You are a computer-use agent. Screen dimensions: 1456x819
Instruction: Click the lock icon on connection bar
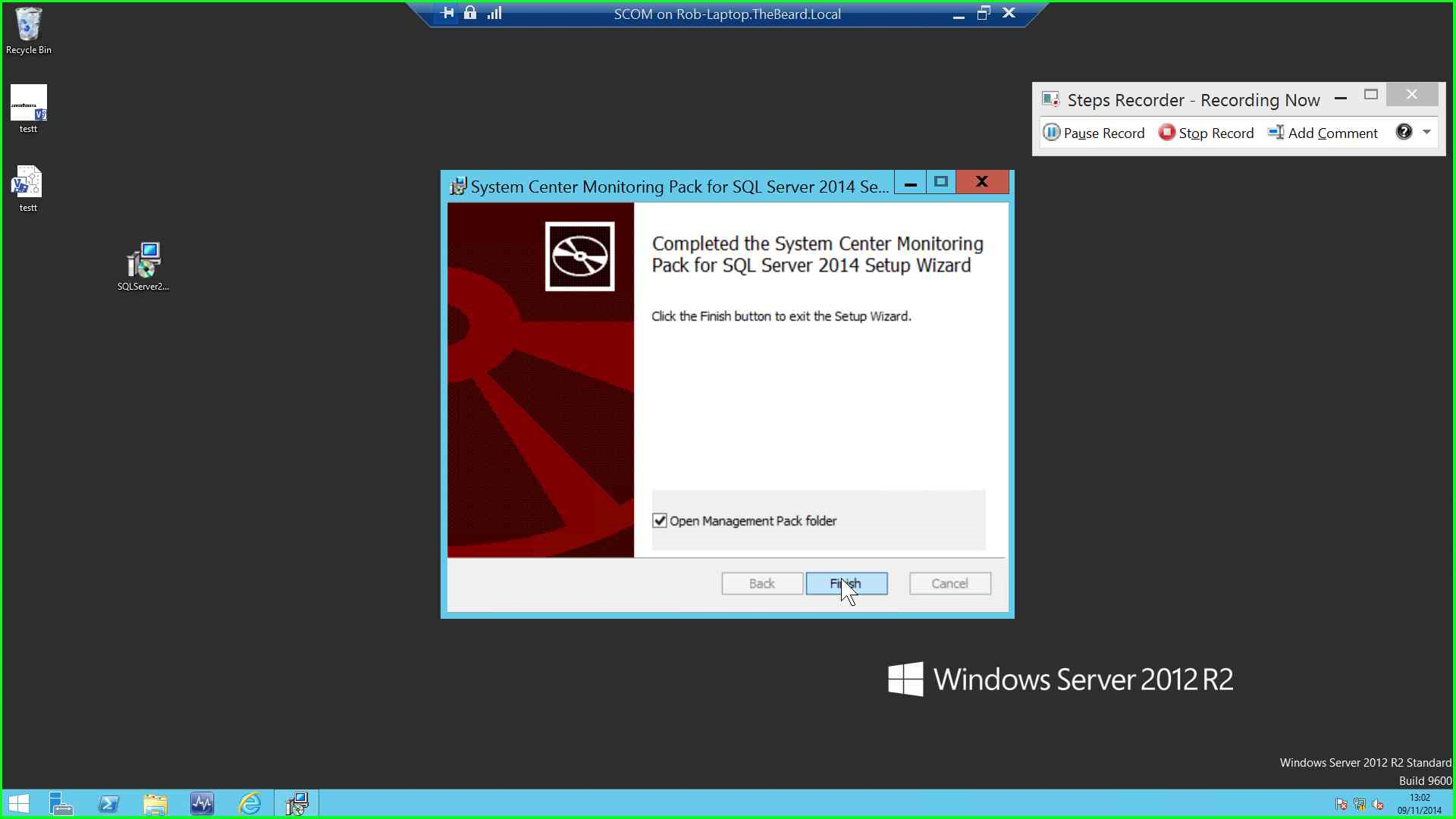pos(470,13)
